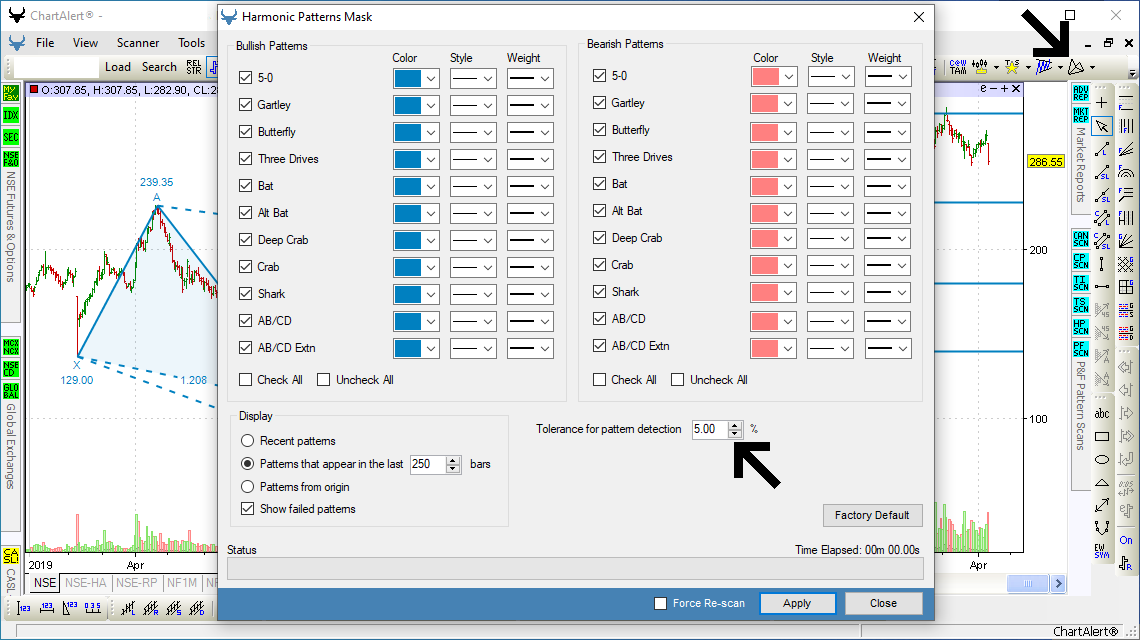Open the MKT REP market reports icon
The width and height of the screenshot is (1140, 640).
click(x=1080, y=115)
